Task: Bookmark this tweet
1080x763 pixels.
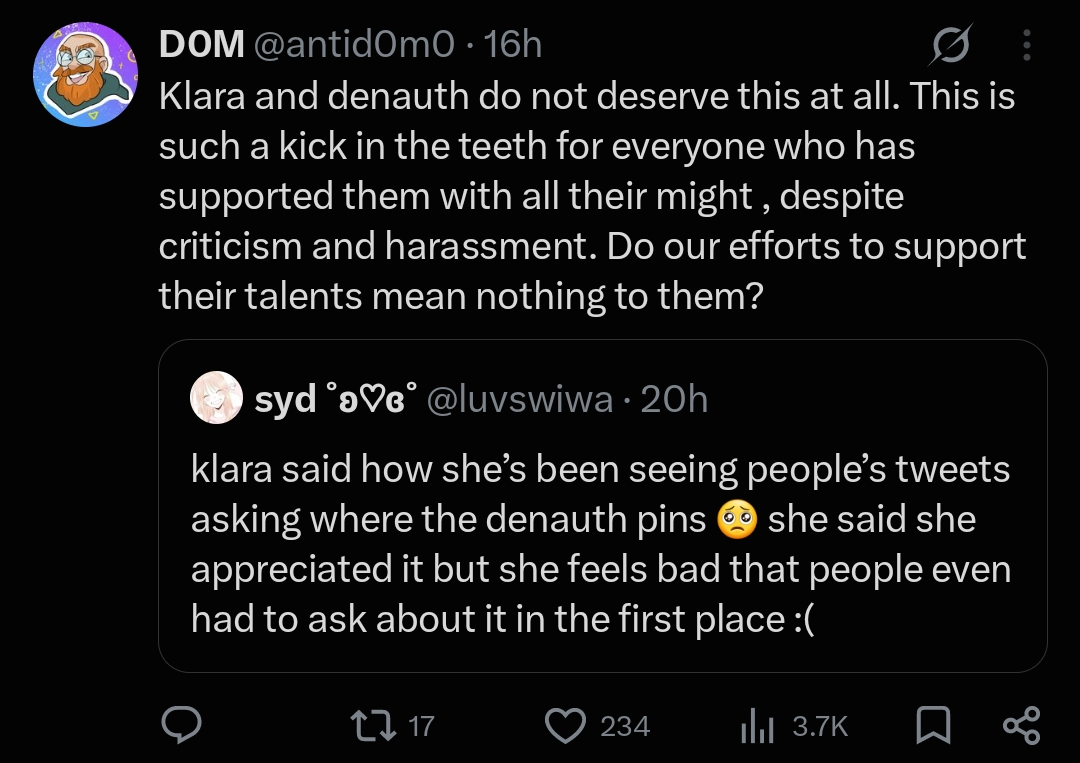Action: (933, 726)
